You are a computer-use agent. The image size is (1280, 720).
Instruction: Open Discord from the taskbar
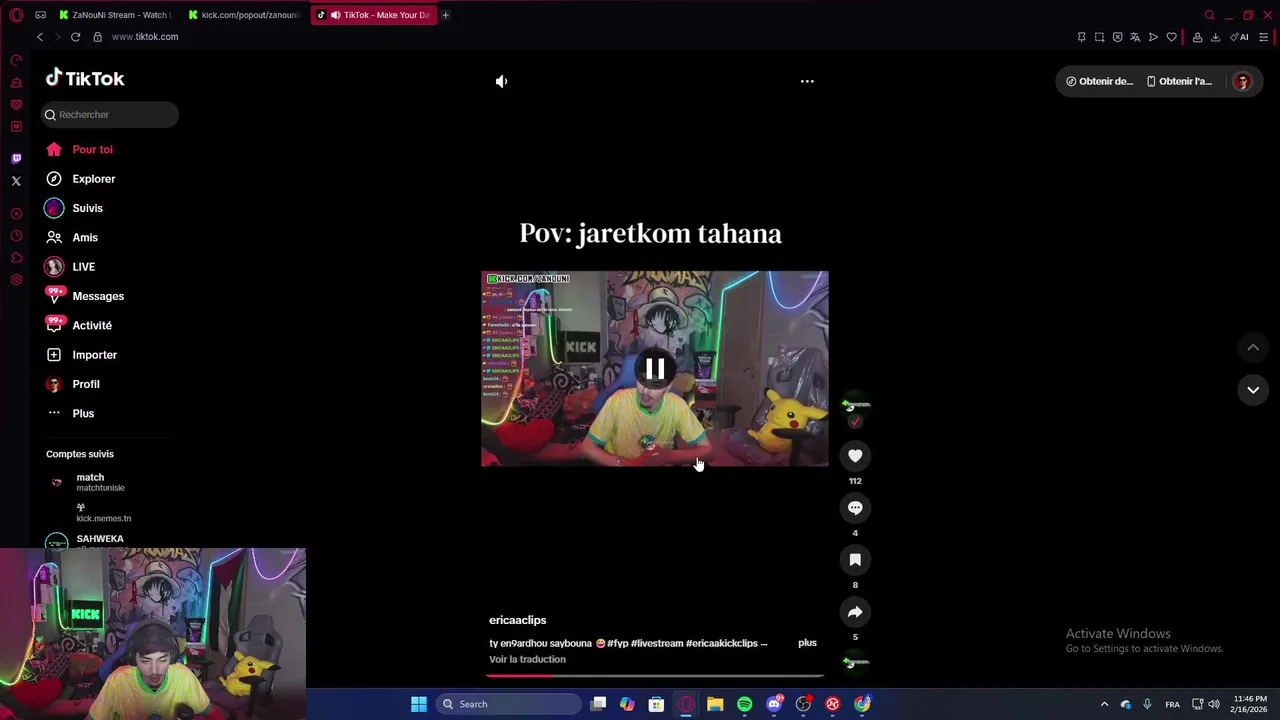click(x=774, y=704)
